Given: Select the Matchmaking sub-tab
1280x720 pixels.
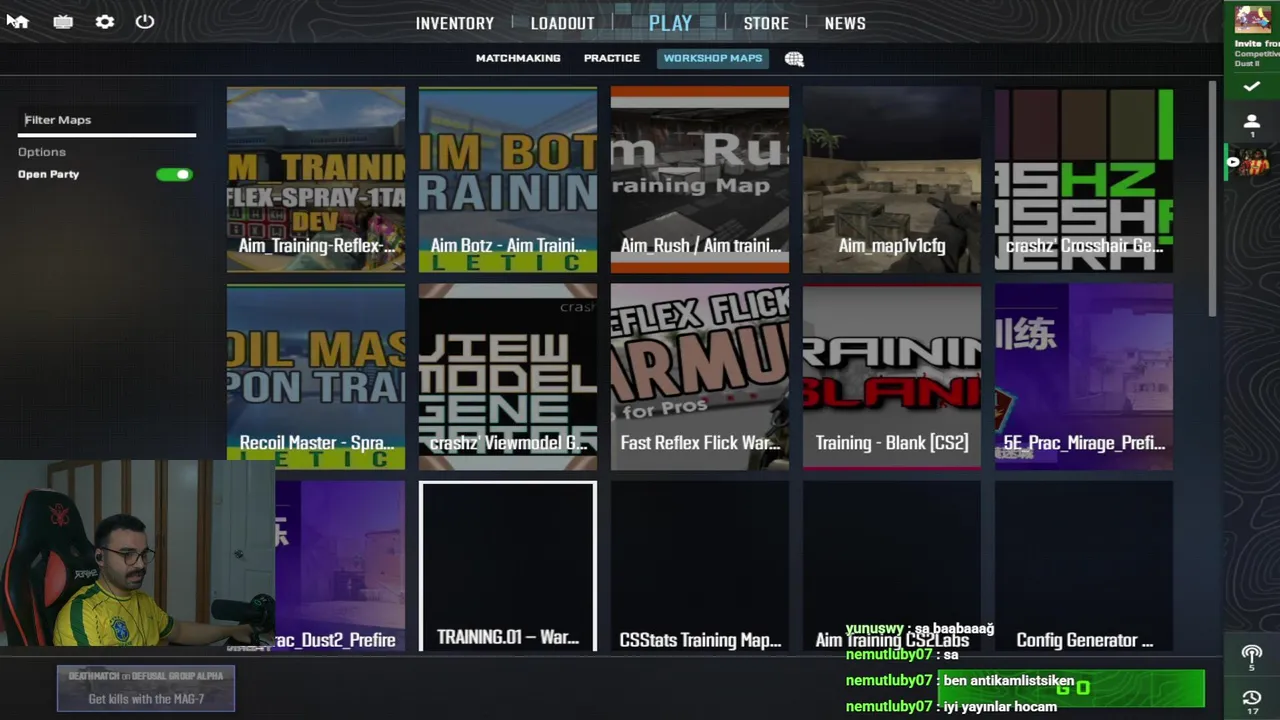Looking at the screenshot, I should [x=518, y=58].
